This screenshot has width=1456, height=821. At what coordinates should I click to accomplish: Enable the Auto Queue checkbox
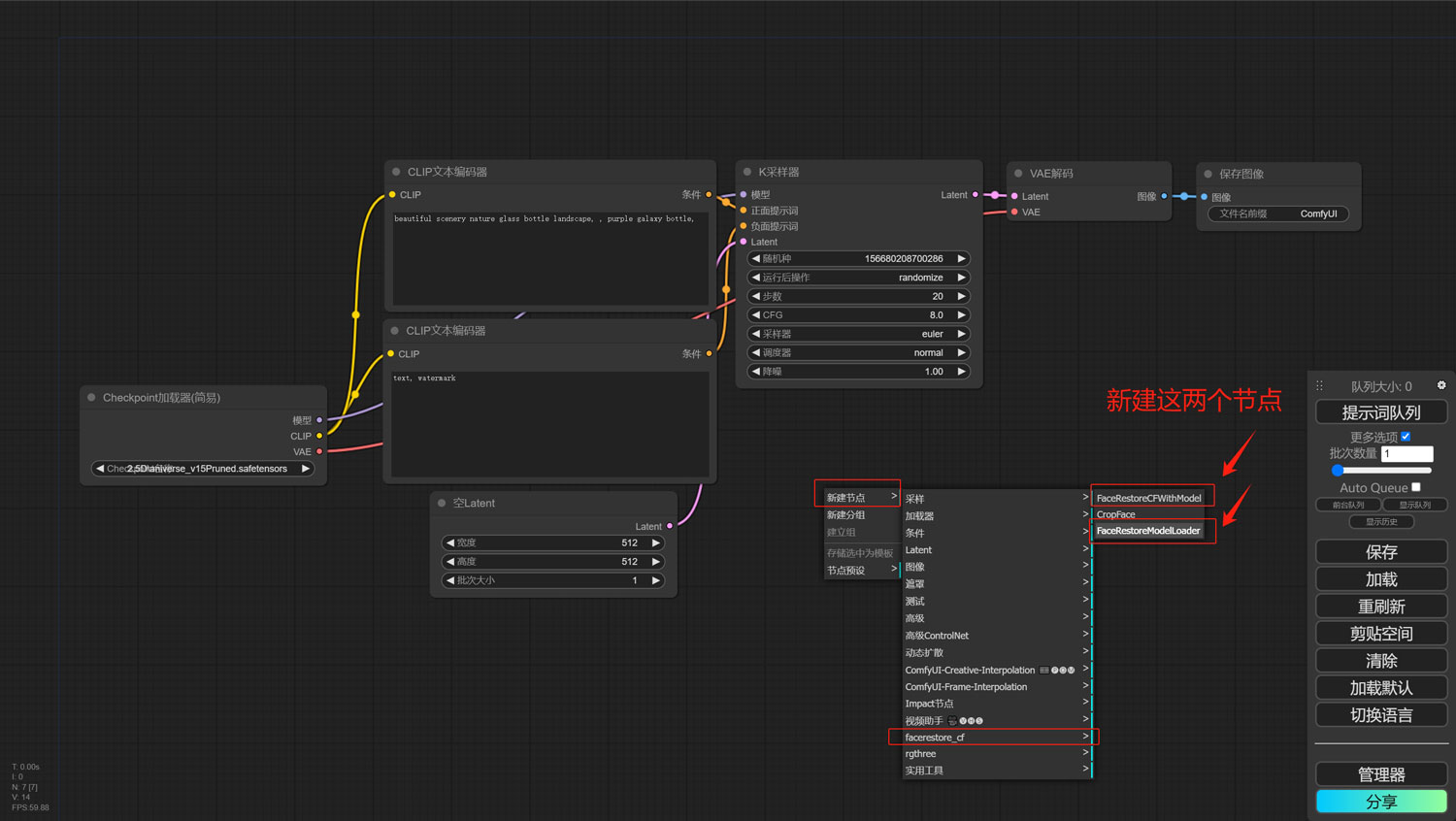coord(1415,487)
